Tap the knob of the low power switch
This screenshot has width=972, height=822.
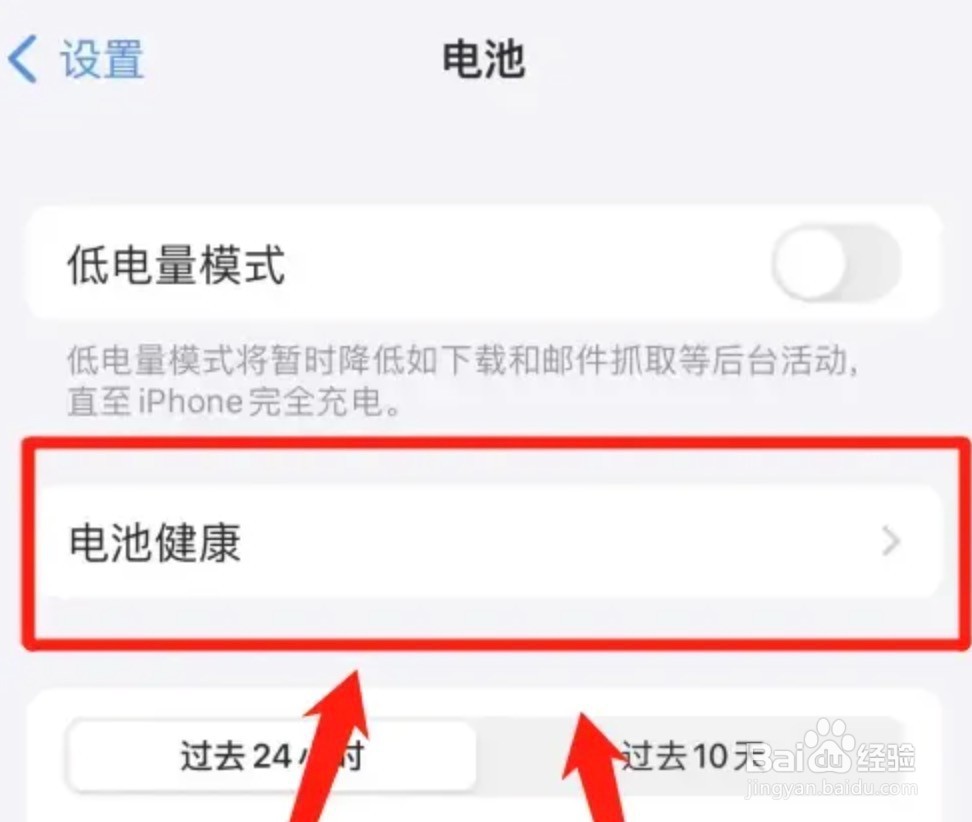tap(810, 263)
